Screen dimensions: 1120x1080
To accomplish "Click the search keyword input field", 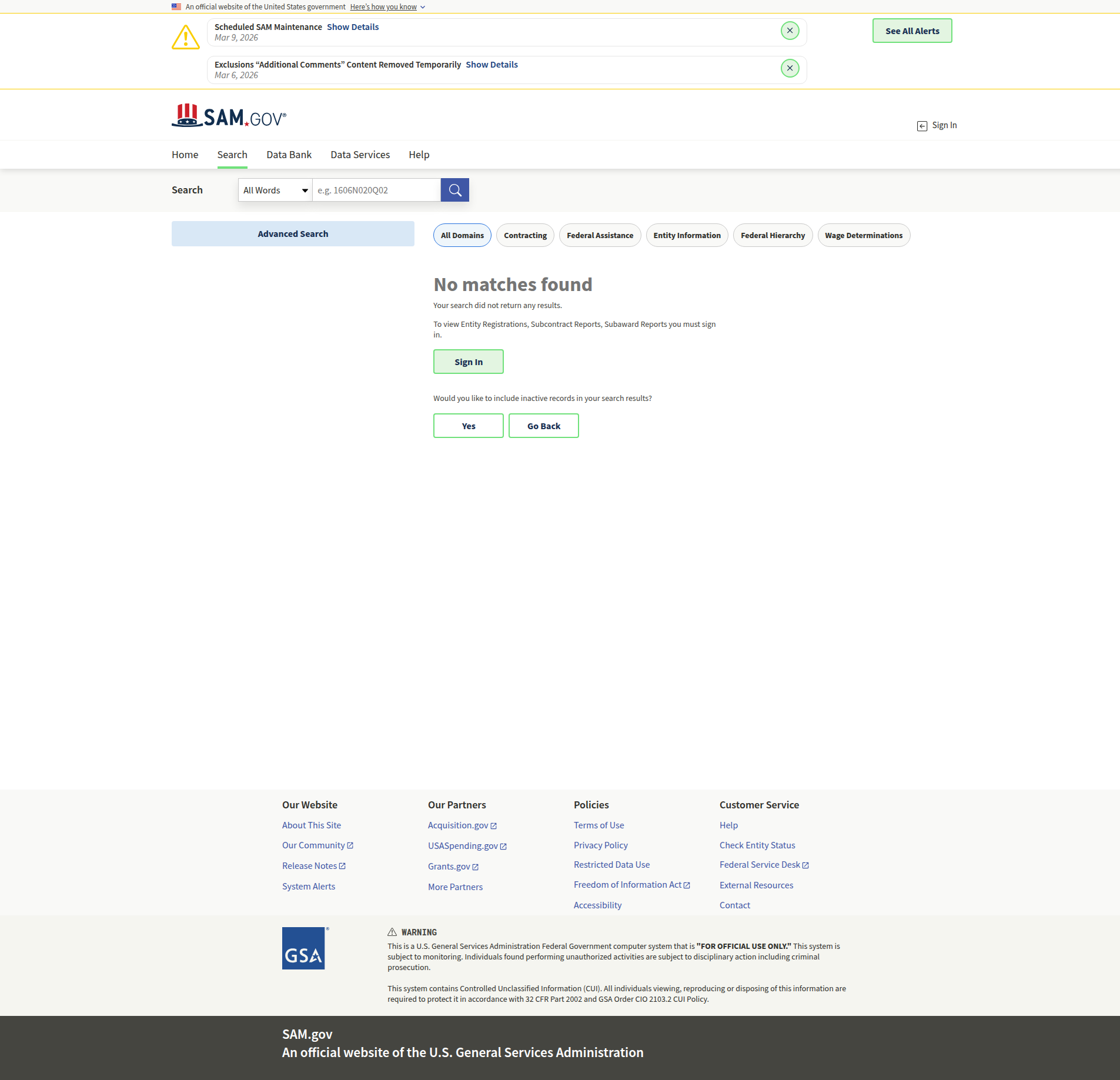I will tap(376, 190).
